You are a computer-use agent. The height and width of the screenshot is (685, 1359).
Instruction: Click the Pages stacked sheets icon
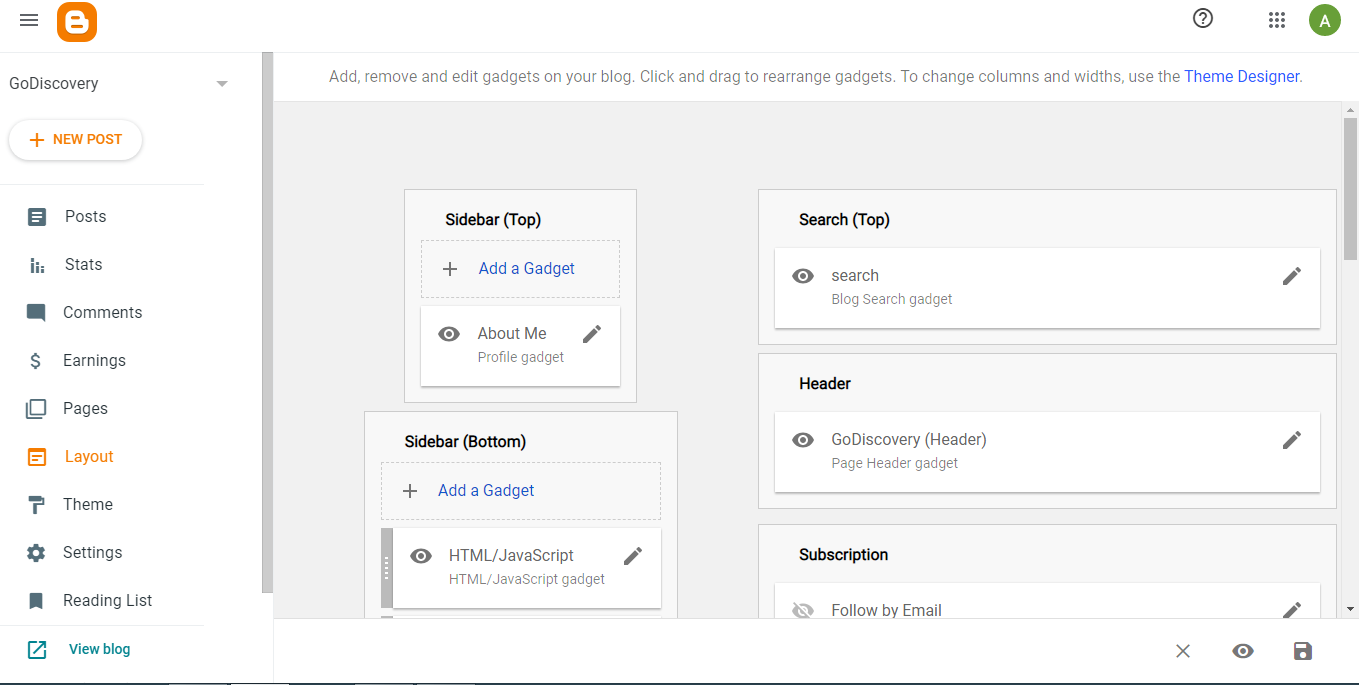tap(36, 409)
